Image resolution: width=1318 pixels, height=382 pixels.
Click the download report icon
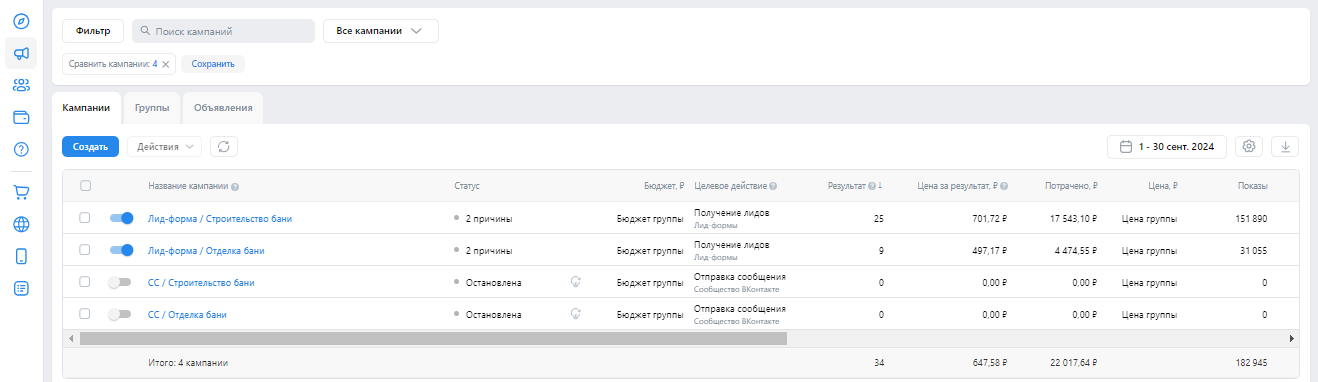(x=1285, y=147)
